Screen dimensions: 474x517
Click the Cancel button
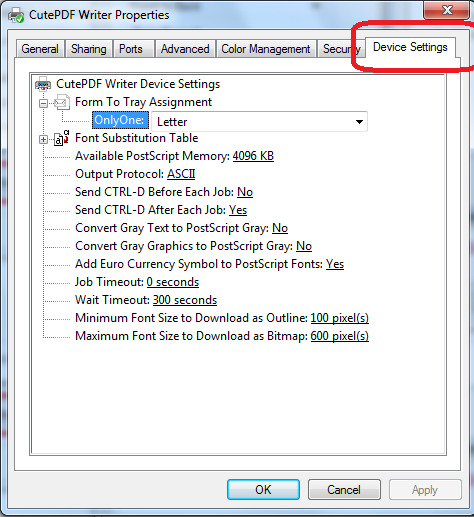point(344,490)
